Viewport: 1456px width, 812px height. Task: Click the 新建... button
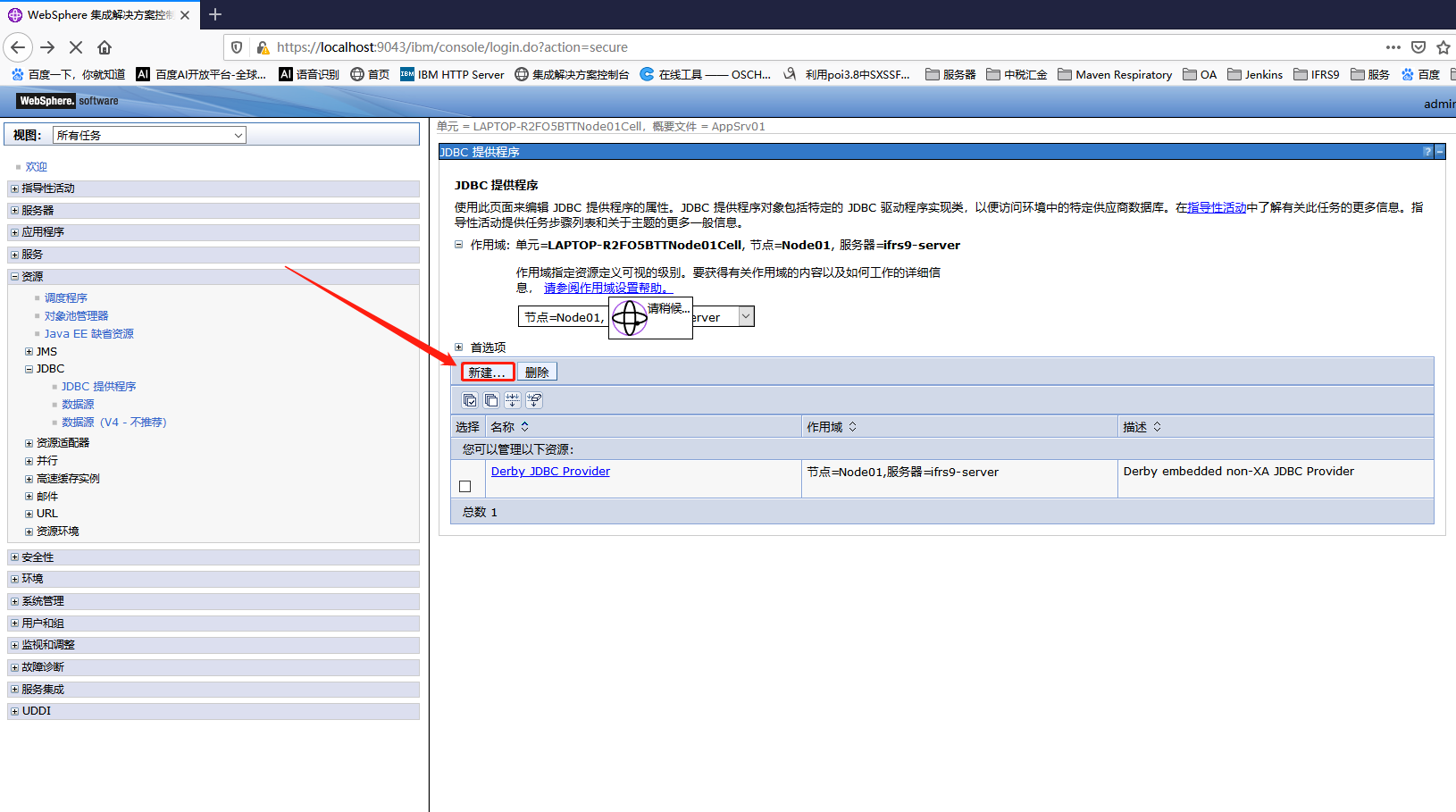[487, 371]
